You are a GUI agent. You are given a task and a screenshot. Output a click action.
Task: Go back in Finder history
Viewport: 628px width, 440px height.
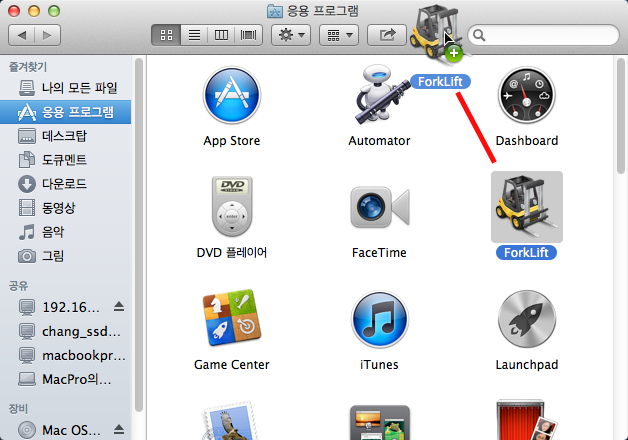pyautogui.click(x=22, y=35)
